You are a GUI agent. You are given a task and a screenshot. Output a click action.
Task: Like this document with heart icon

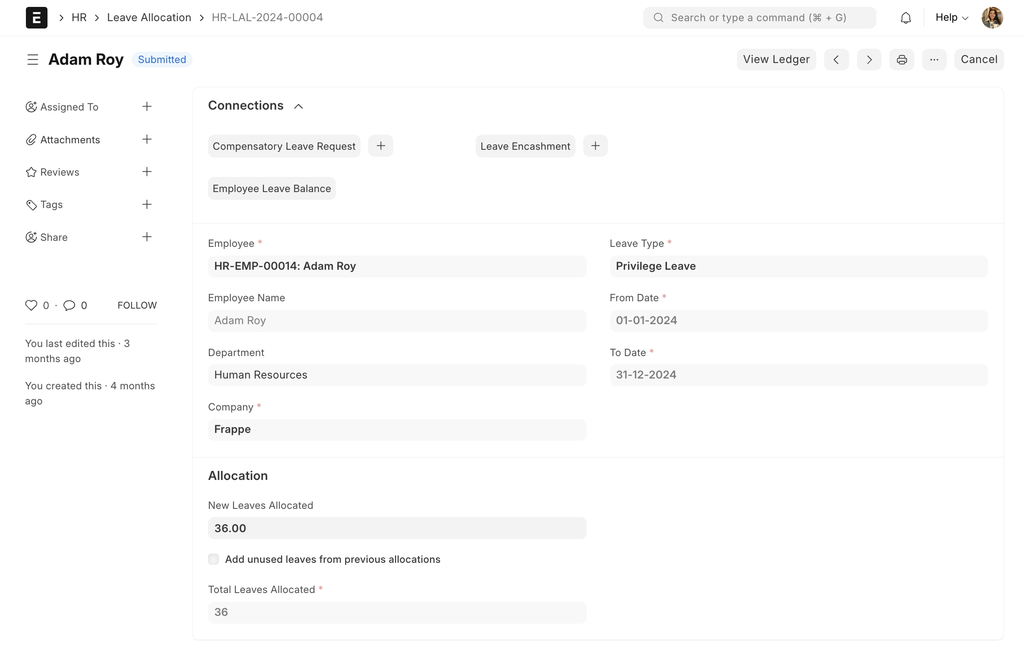(31, 306)
